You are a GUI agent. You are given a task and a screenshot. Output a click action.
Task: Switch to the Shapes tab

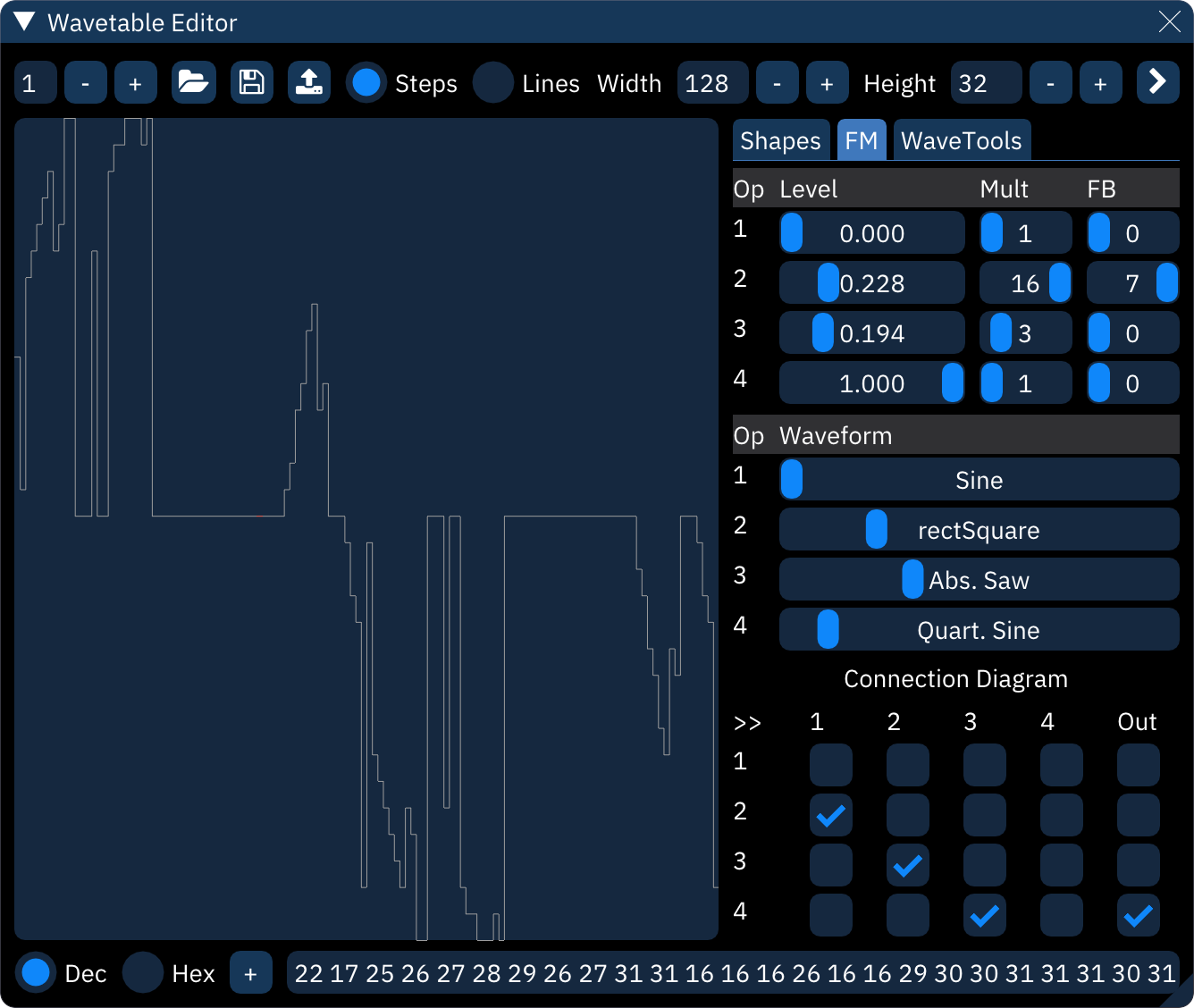pos(780,140)
